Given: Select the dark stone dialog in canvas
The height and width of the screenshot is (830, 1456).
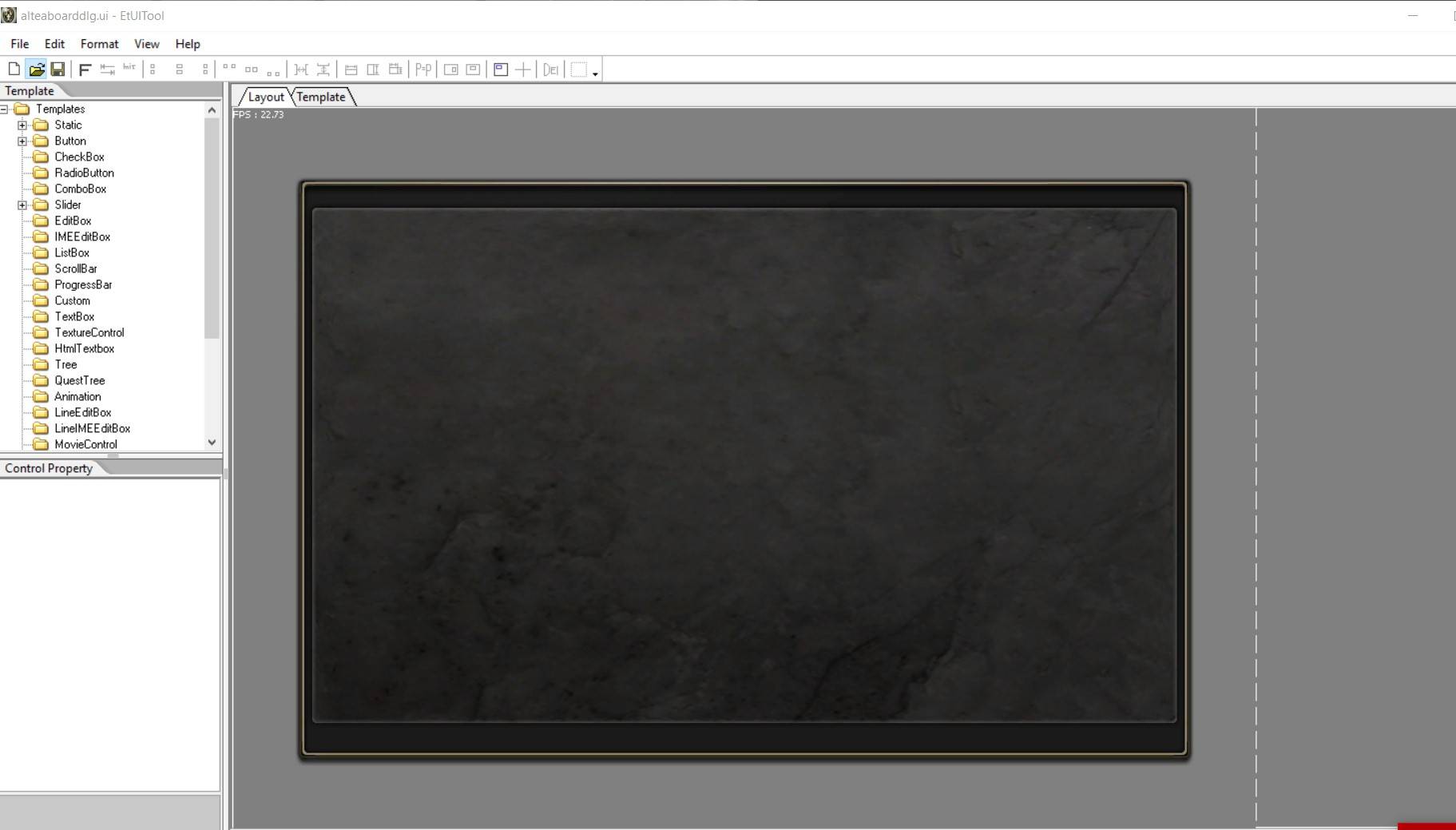Looking at the screenshot, I should (744, 470).
